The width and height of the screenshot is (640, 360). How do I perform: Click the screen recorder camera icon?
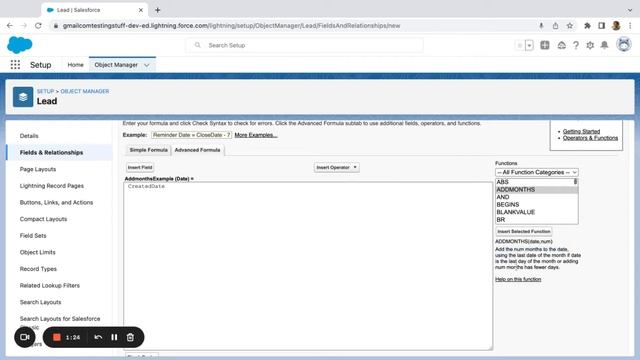pos(24,337)
